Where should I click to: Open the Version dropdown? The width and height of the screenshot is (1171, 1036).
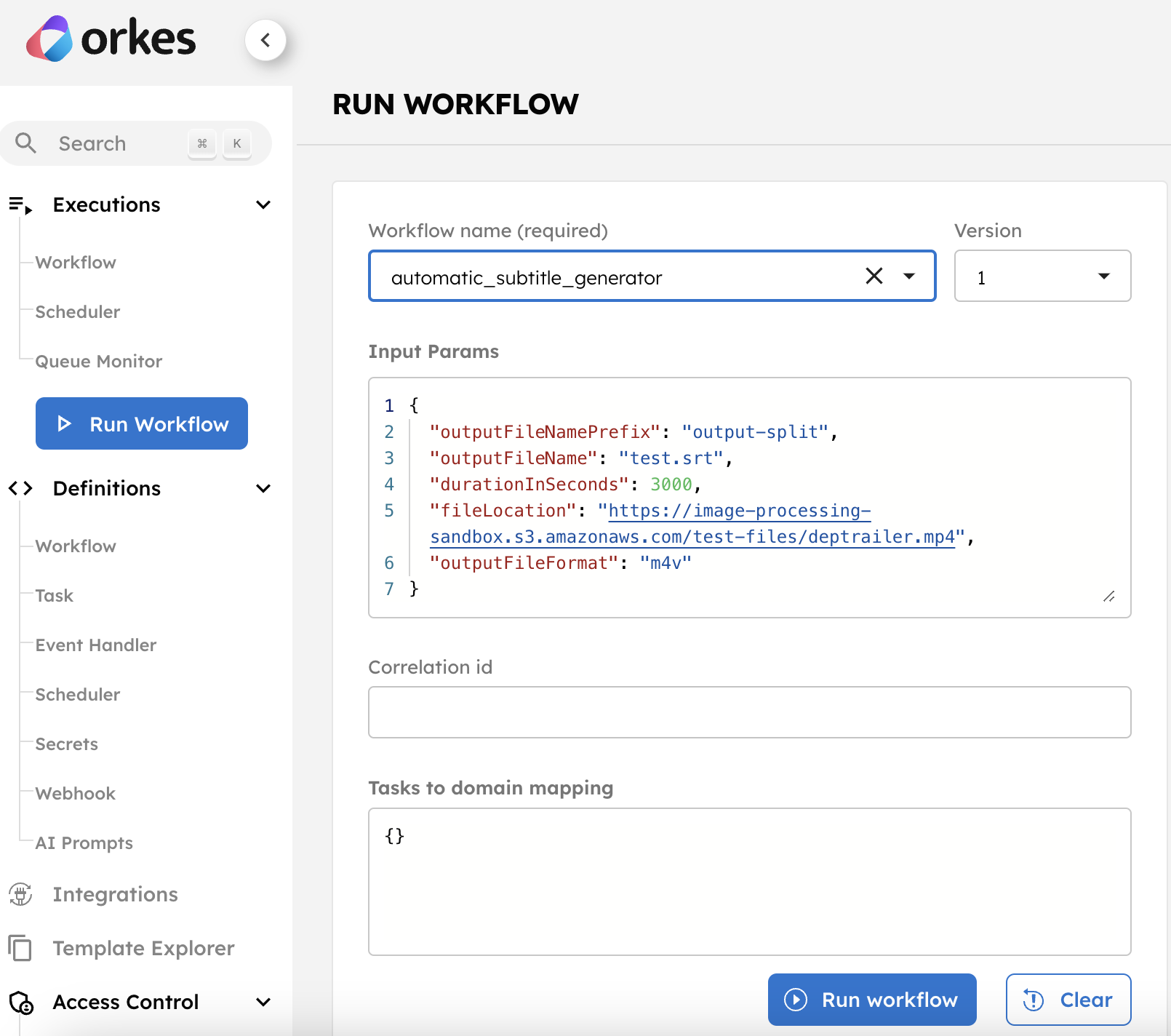pos(1042,276)
